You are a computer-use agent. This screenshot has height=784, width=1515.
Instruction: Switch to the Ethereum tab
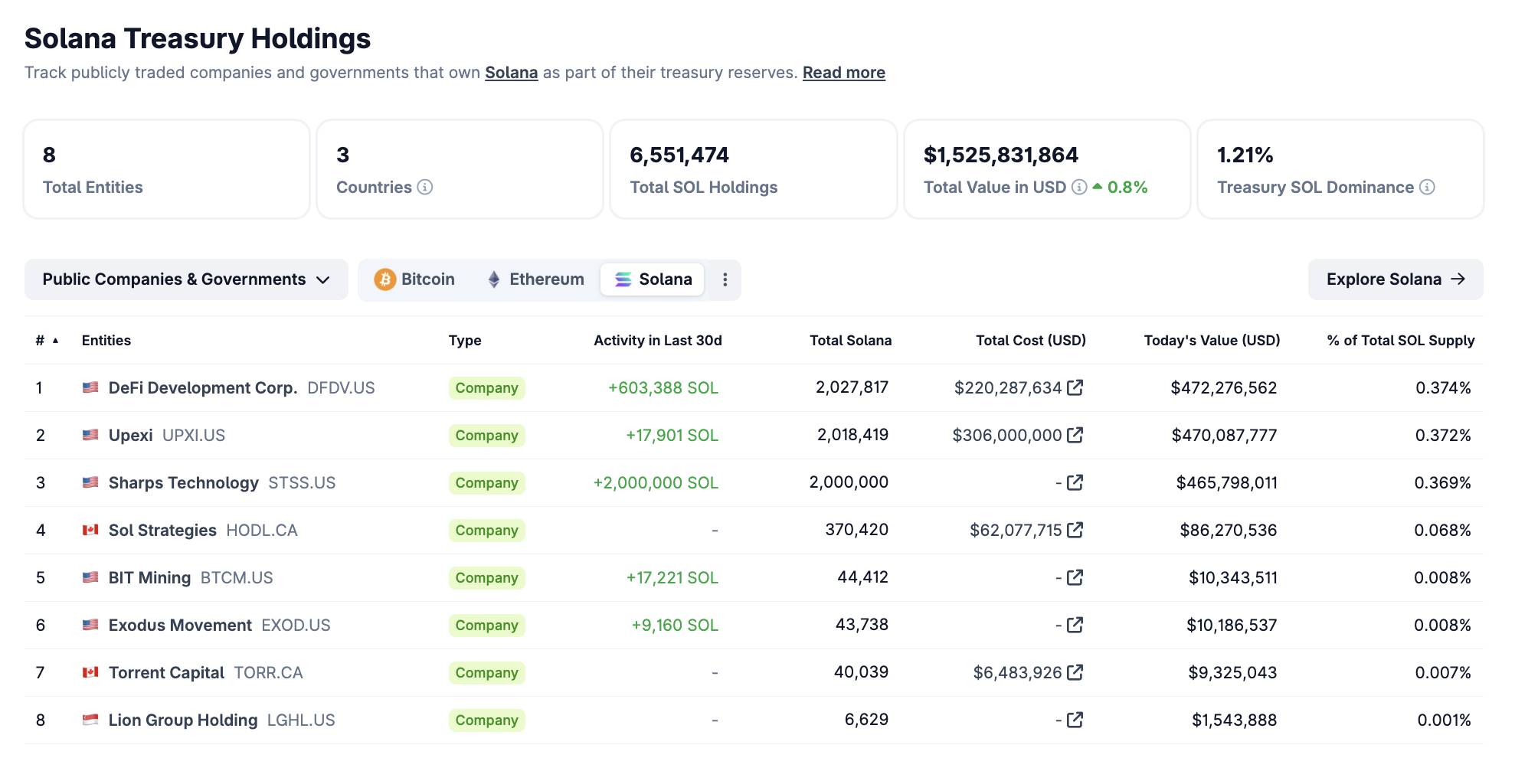click(535, 279)
